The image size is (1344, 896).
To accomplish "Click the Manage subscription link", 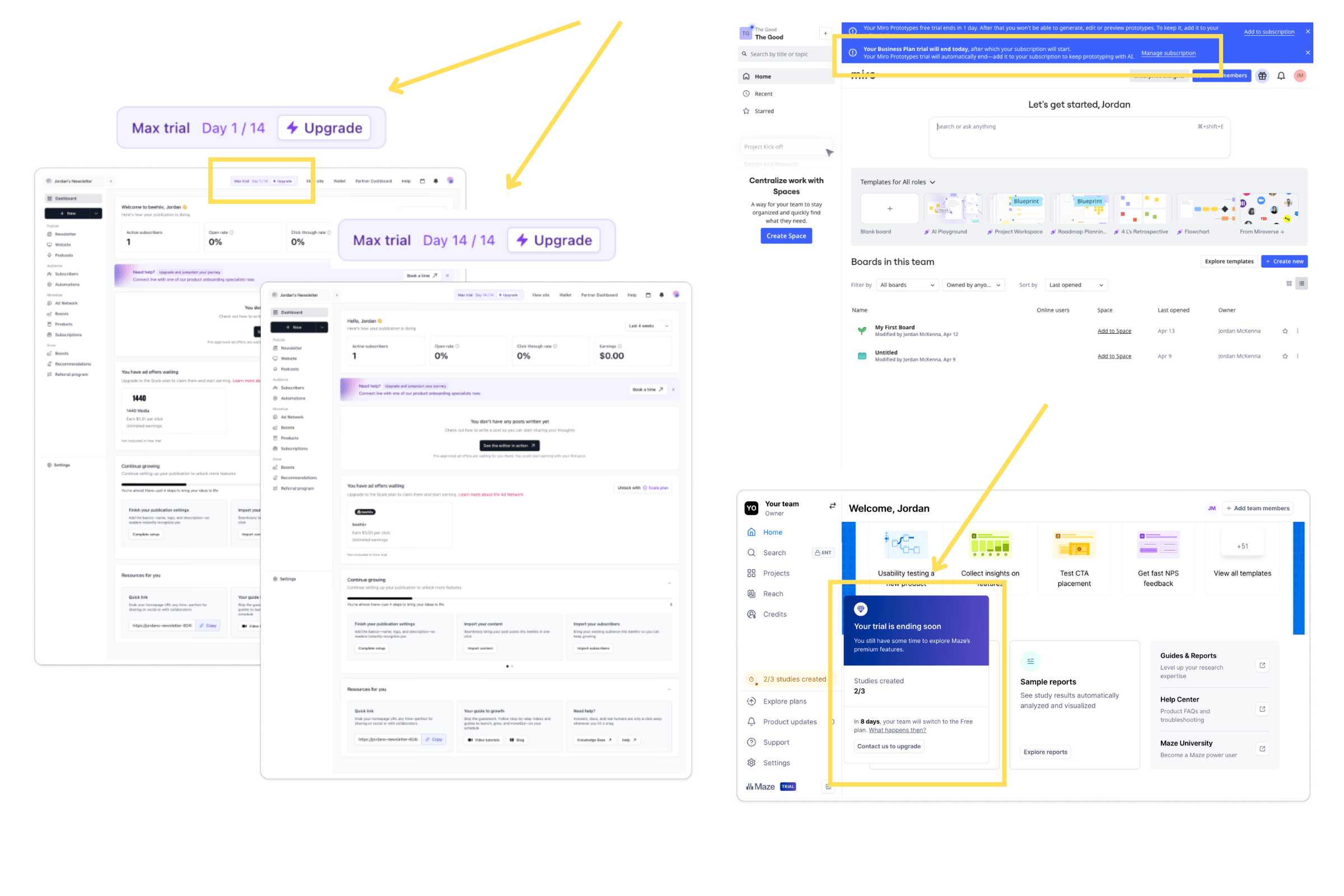I will coord(1168,53).
